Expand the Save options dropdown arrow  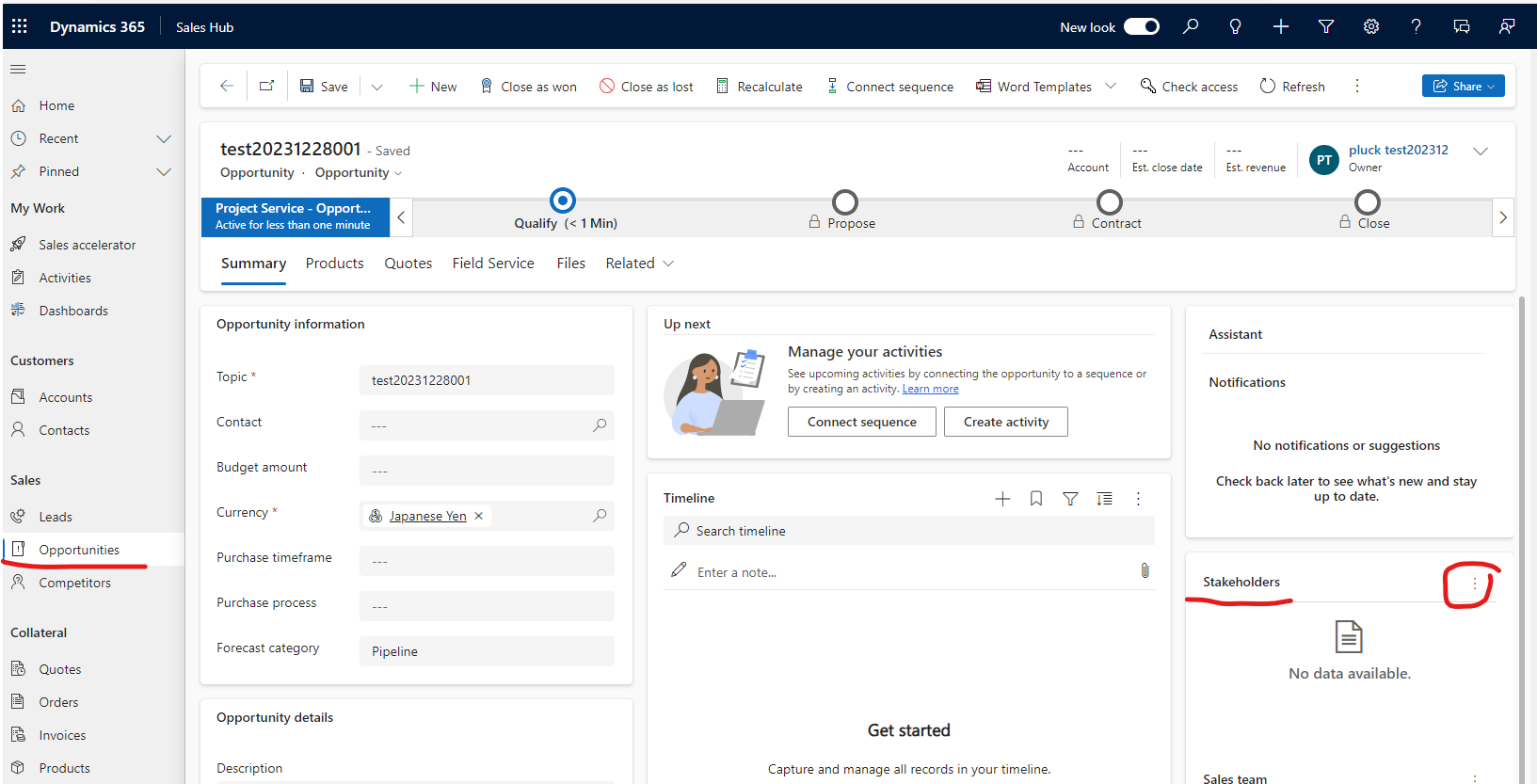point(376,87)
